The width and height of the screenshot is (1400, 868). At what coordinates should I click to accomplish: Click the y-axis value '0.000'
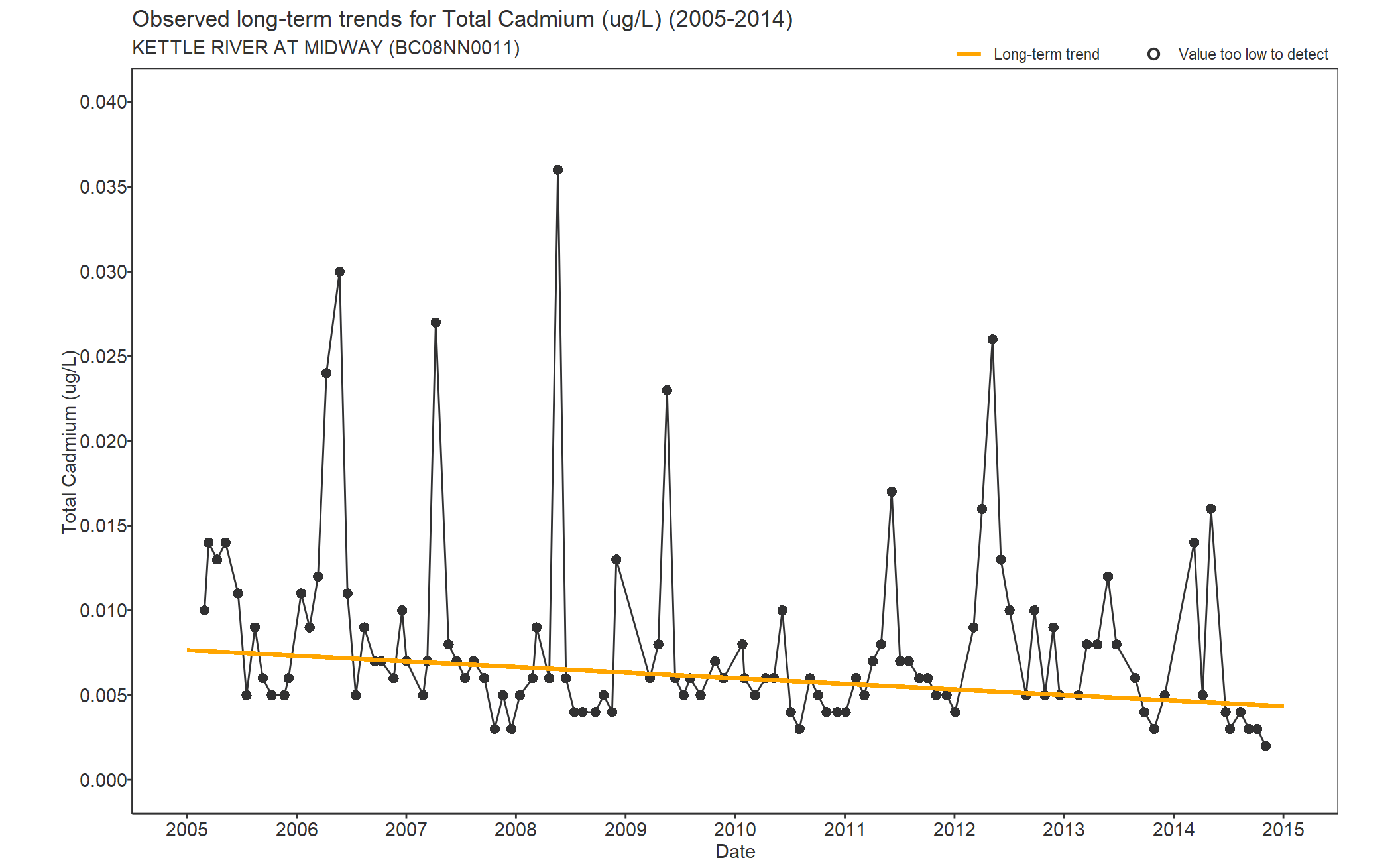pos(103,780)
